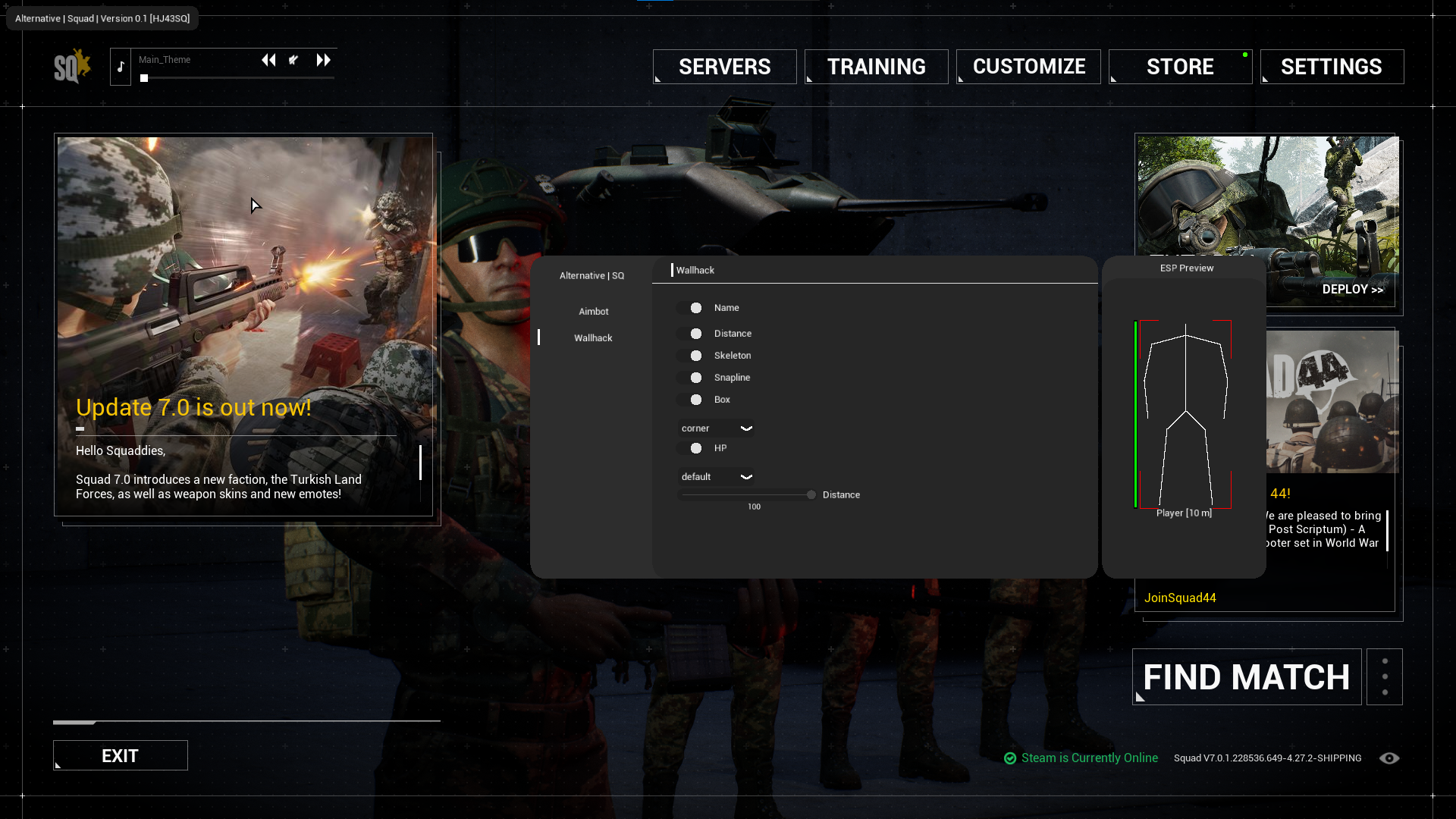Toggle the Skeleton wallhack radio button
Viewport: 1456px width, 819px height.
click(x=696, y=355)
